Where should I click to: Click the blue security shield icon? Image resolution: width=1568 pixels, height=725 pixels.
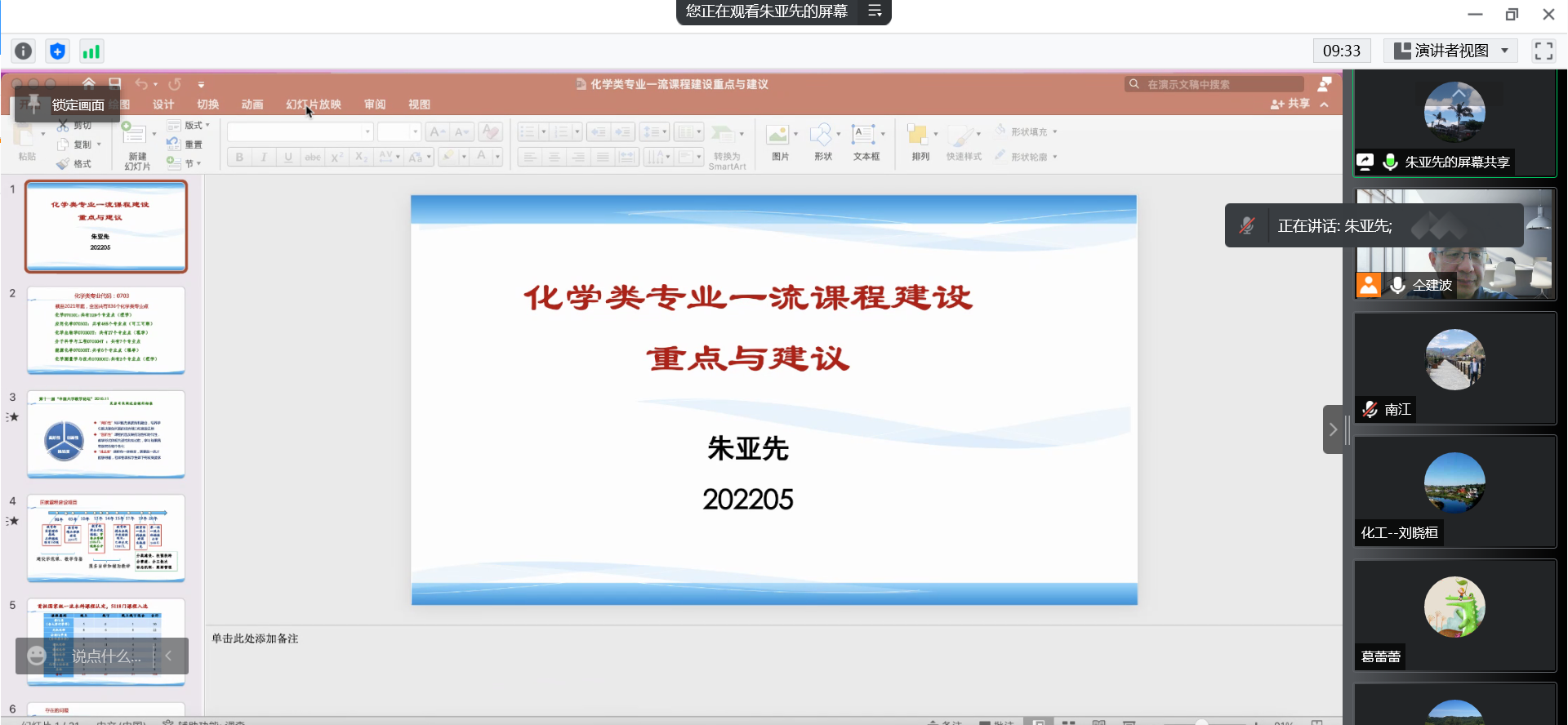pos(57,51)
